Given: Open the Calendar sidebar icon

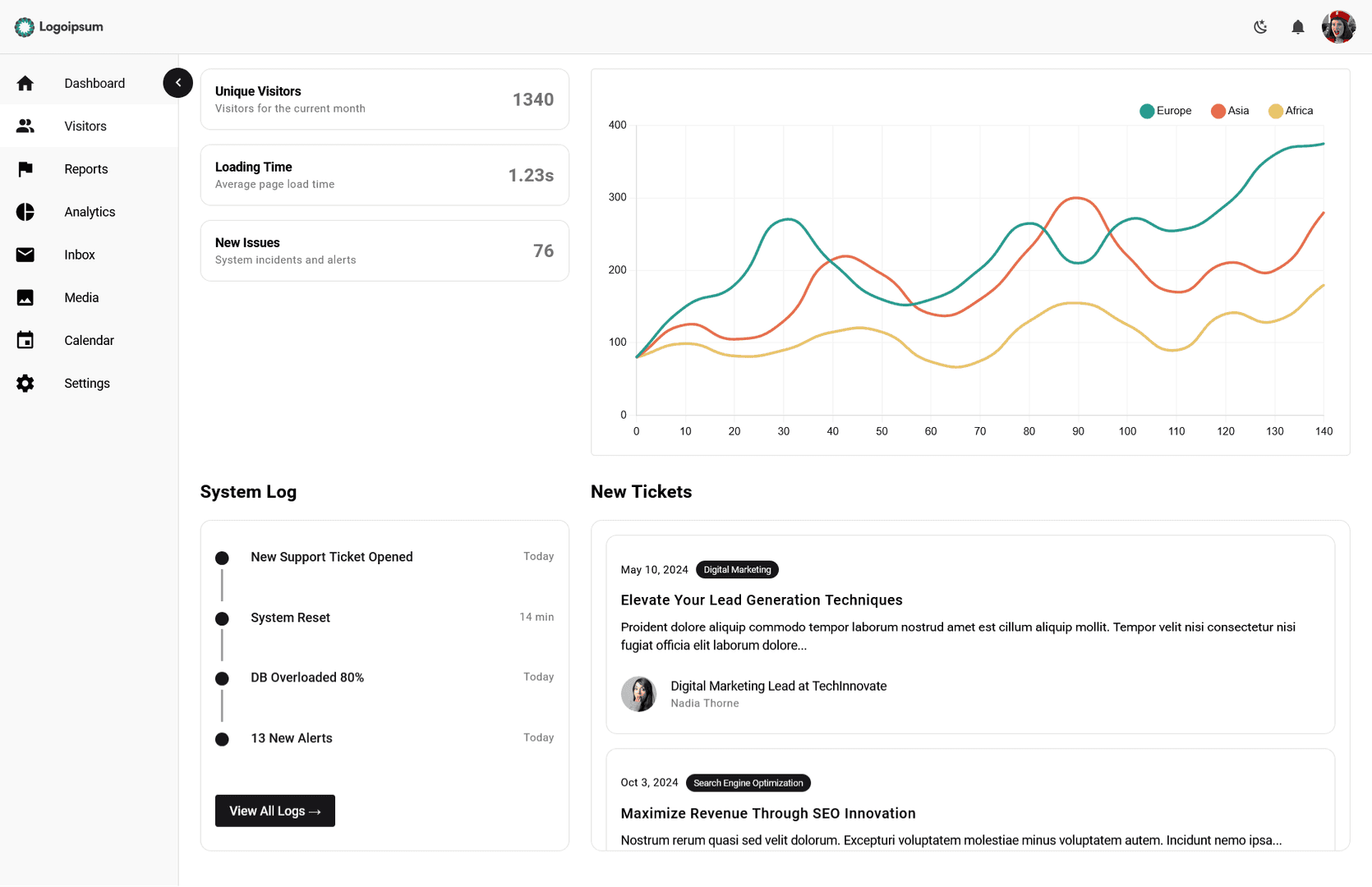Looking at the screenshot, I should click(x=25, y=340).
